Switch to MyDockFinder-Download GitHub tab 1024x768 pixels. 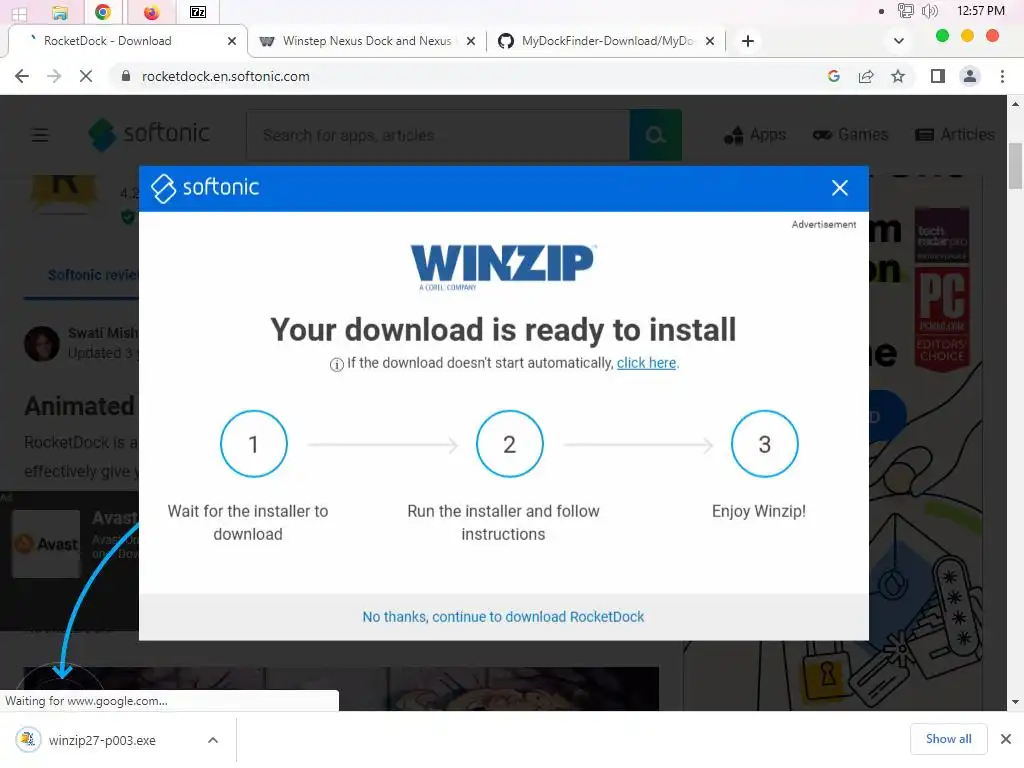(606, 40)
